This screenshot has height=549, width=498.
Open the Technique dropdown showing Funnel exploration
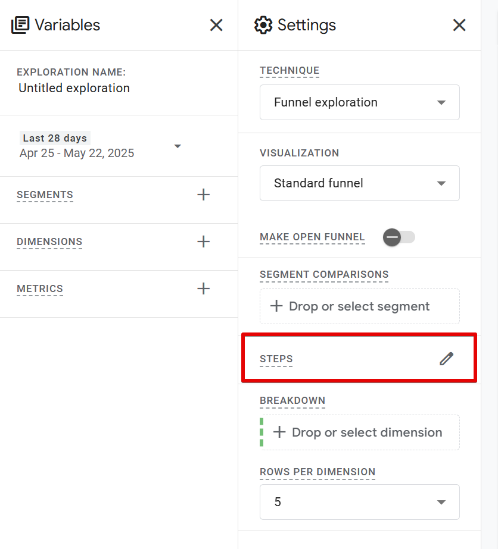click(x=360, y=102)
